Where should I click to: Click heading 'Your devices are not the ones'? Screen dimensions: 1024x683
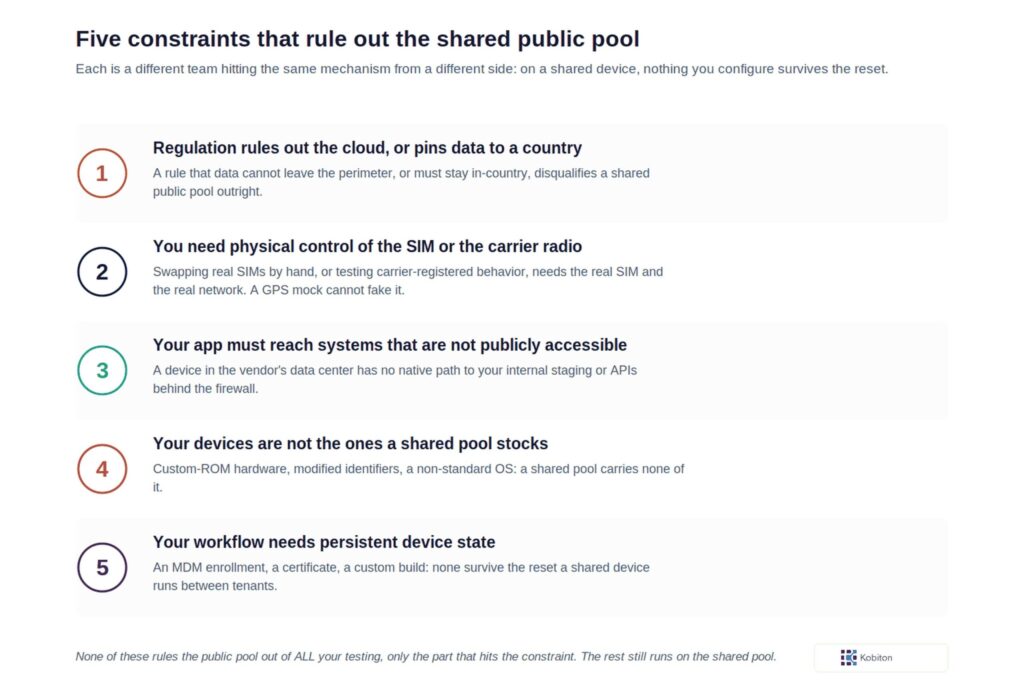[x=350, y=443]
